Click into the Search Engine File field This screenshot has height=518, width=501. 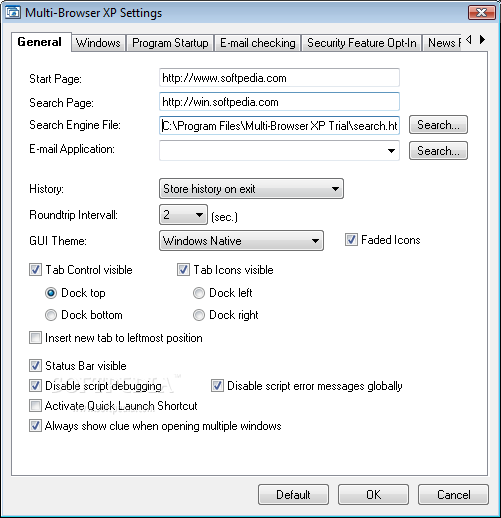click(x=279, y=125)
